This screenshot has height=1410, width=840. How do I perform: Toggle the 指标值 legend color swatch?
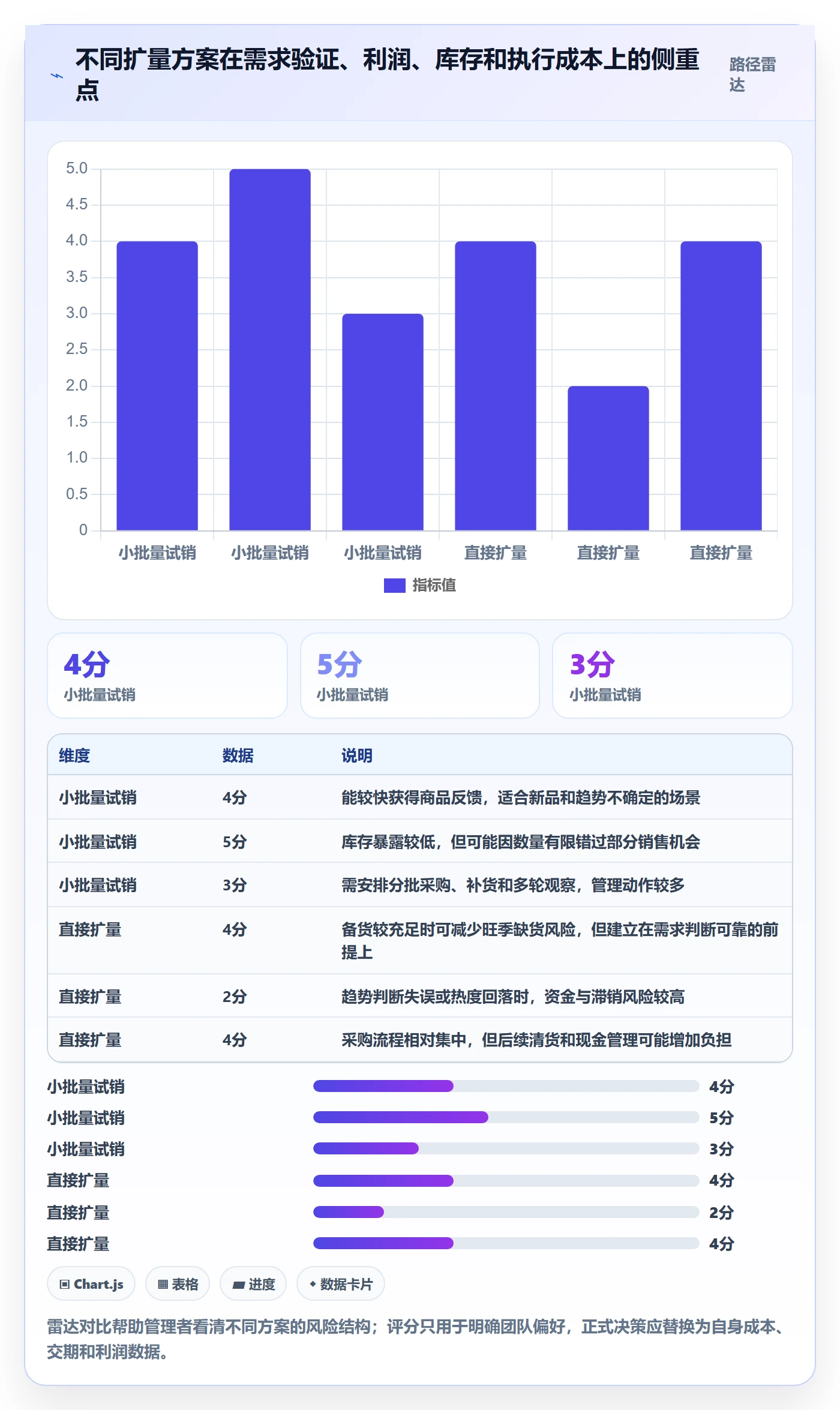395,585
